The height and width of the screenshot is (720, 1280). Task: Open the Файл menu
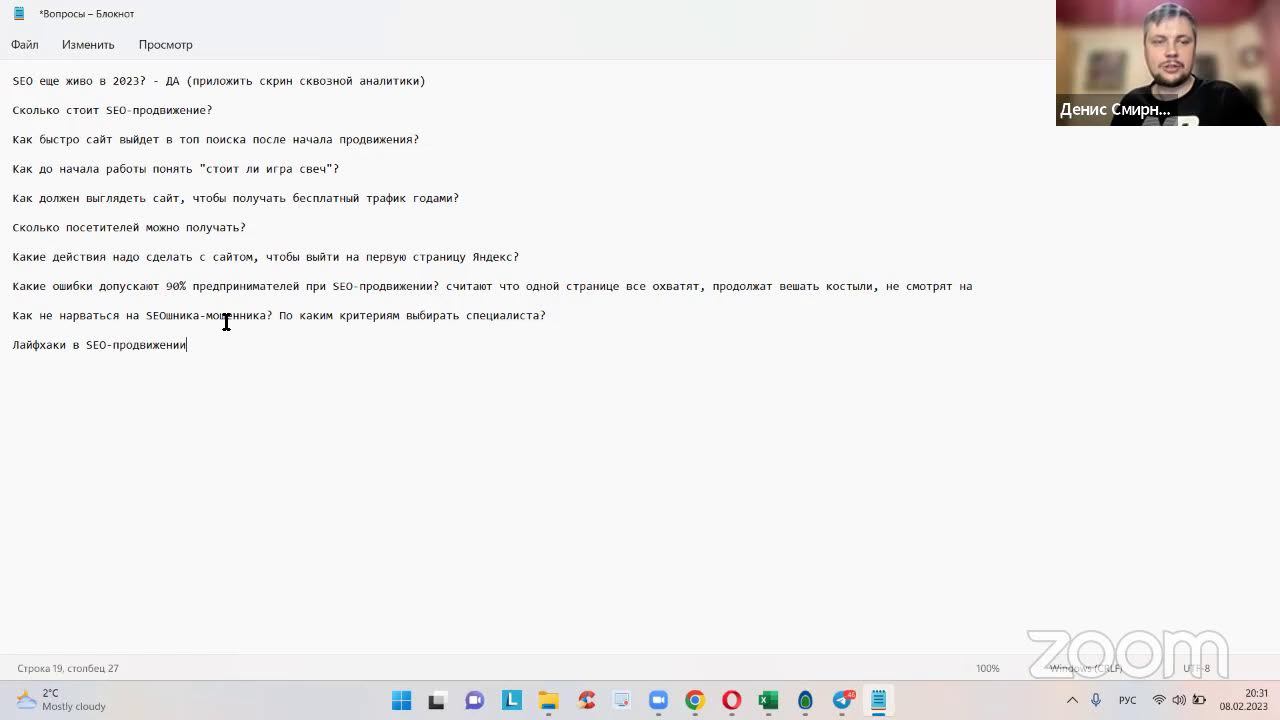coord(25,45)
